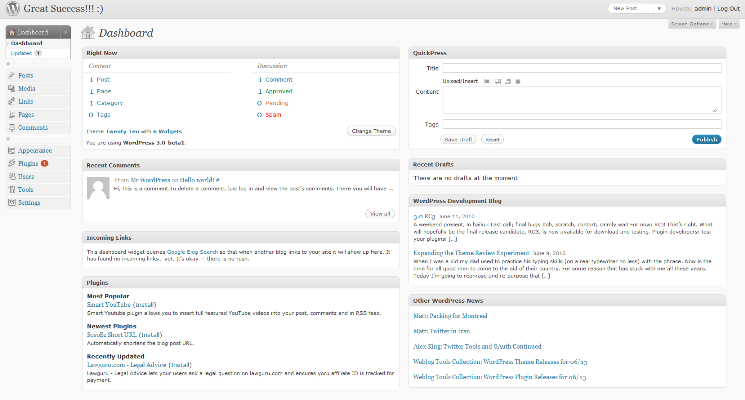This screenshot has width=745, height=400.
Task: Click the Add Video upload icon
Action: click(x=497, y=81)
